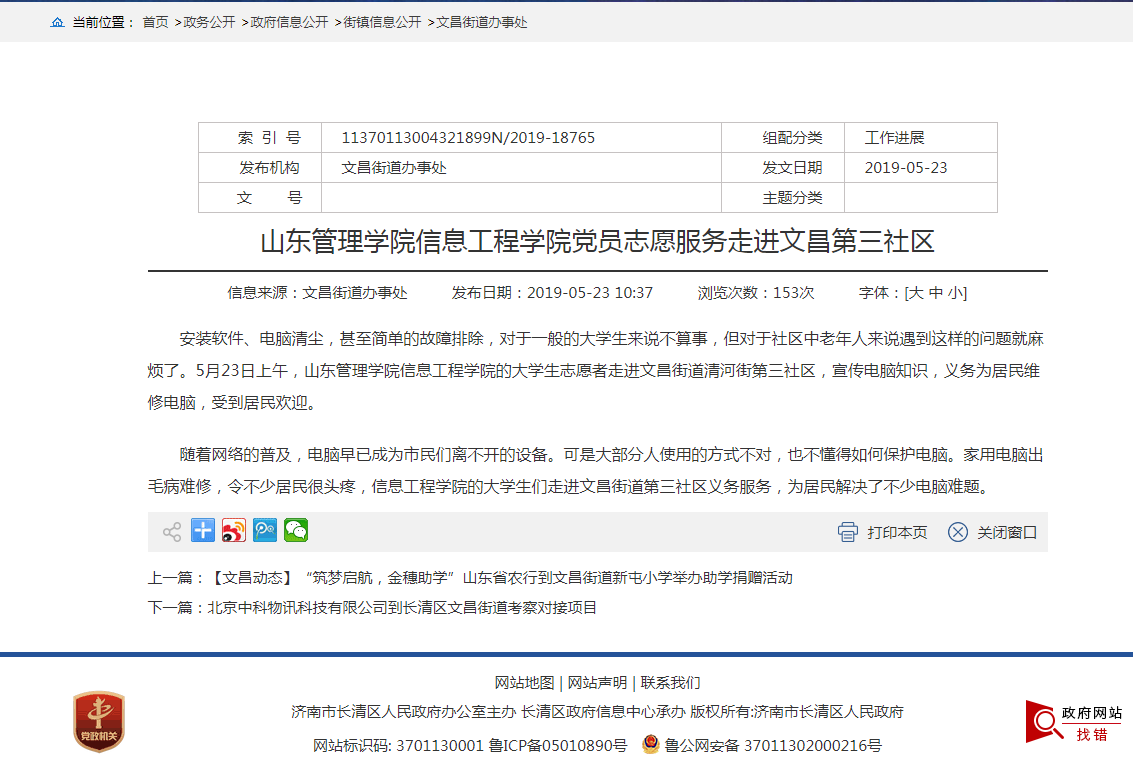The image size is (1133, 771).
Task: Click the 关闭窗口 circle-X icon
Action: (x=958, y=532)
